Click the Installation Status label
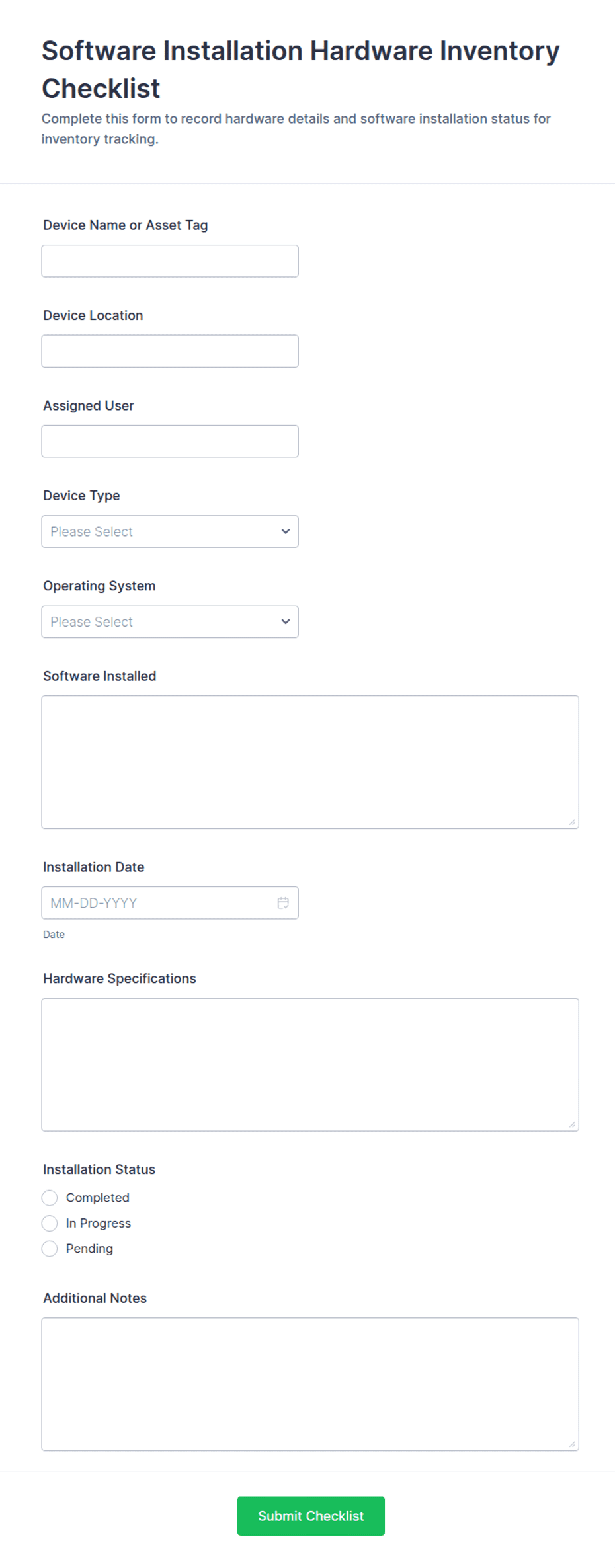Screen dimensions: 615x1568 point(99,1169)
